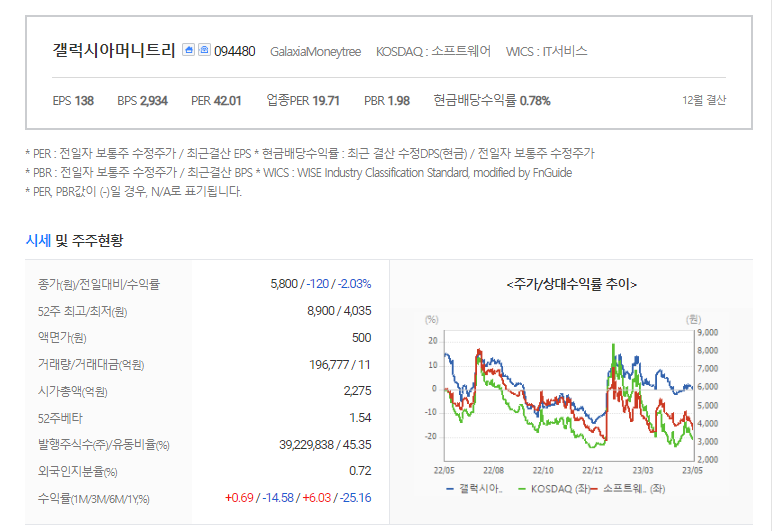Click the market cap value 2,275
The height and width of the screenshot is (531, 773).
[x=357, y=391]
